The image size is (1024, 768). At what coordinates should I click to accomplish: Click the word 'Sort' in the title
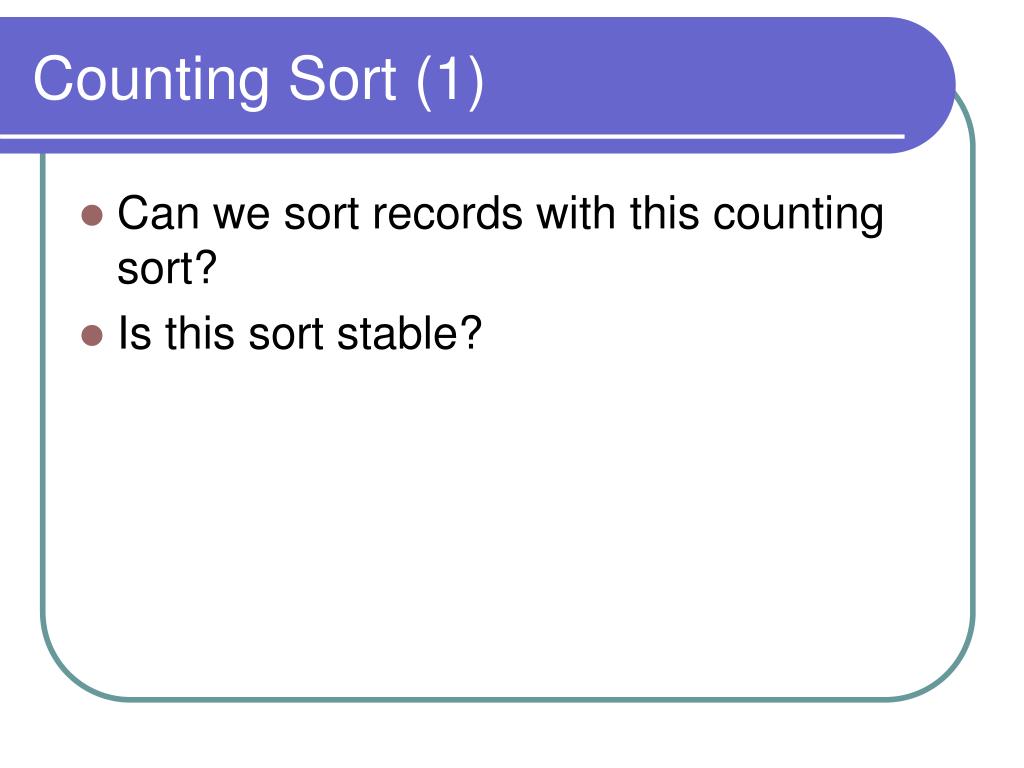coord(342,78)
